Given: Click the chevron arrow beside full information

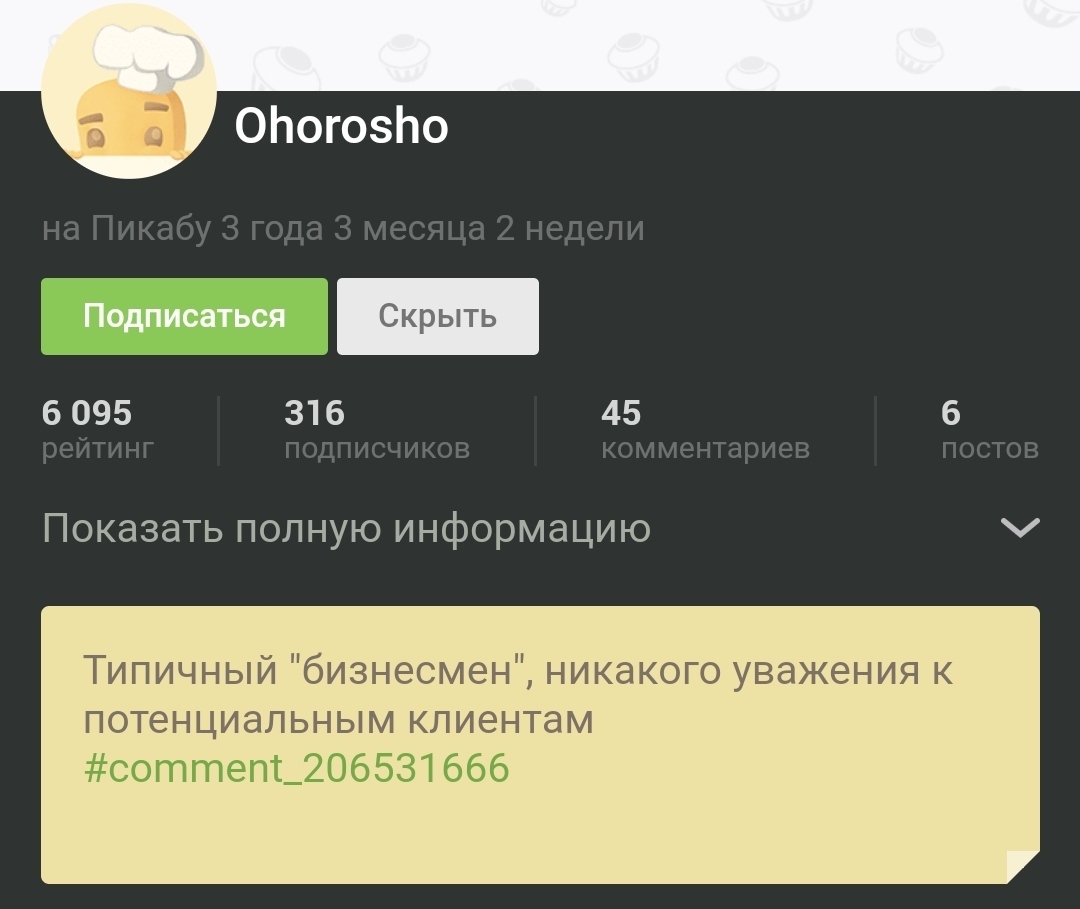Looking at the screenshot, I should point(1020,527).
